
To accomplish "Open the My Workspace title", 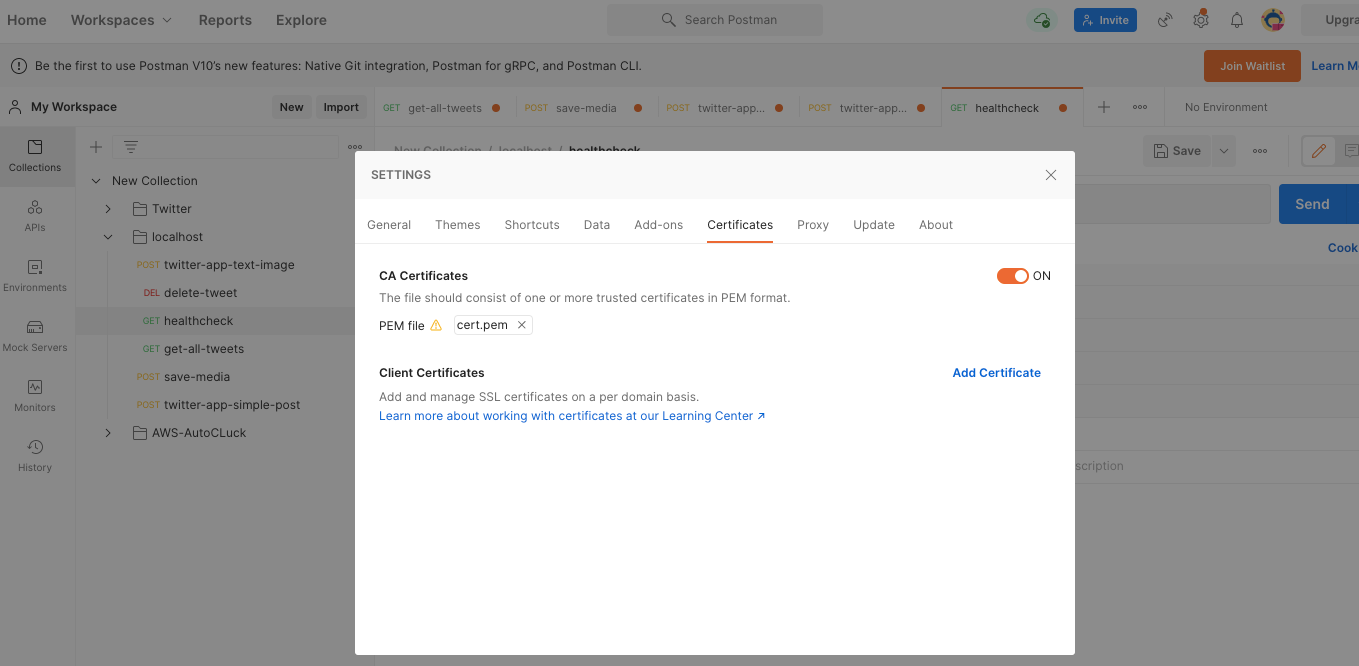I will [x=74, y=107].
